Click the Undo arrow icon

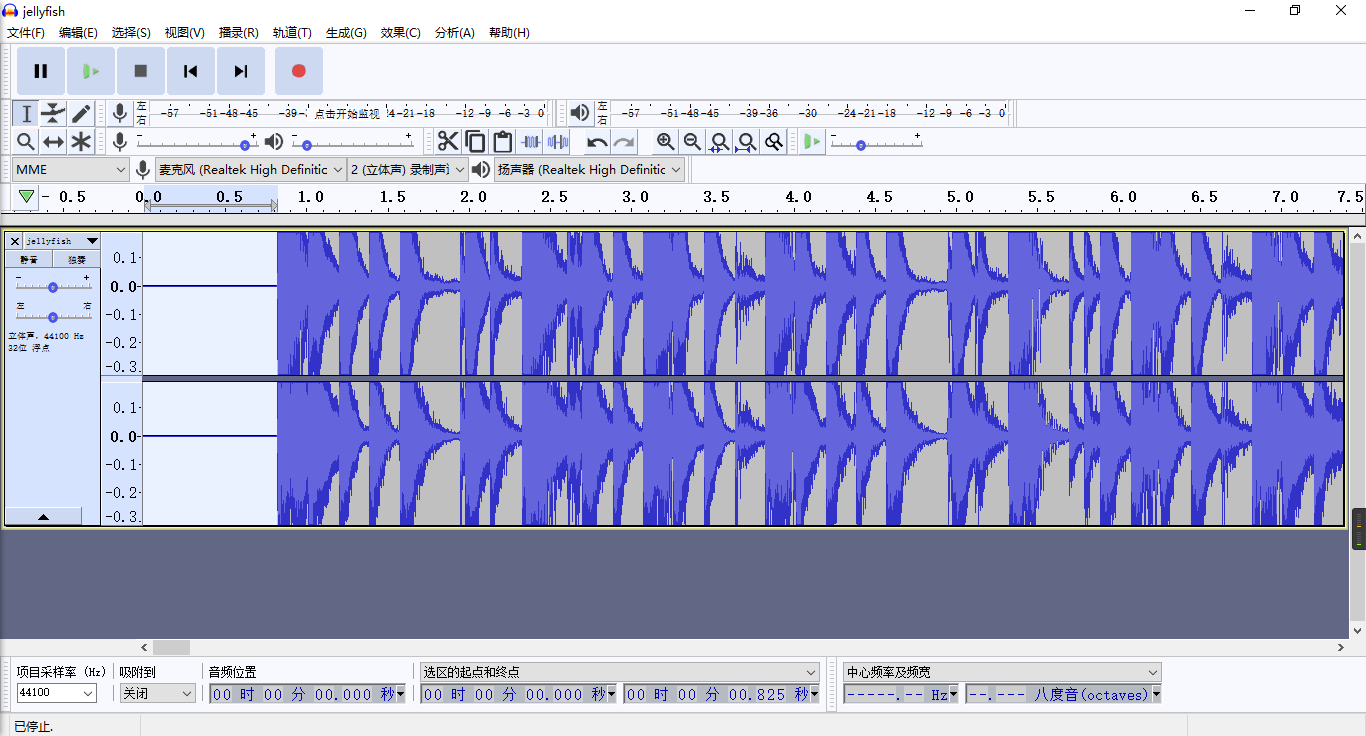pos(597,142)
